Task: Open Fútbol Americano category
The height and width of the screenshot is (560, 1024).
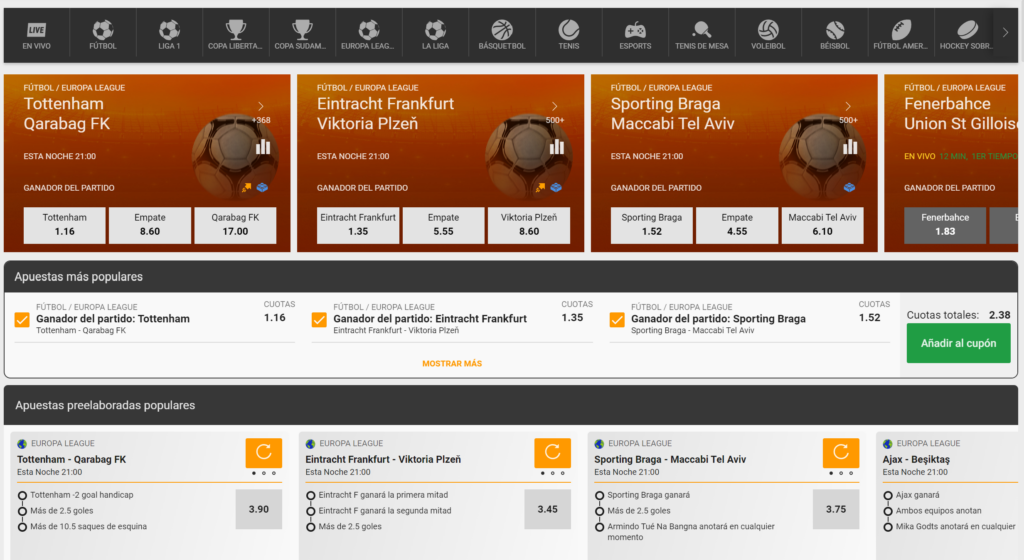Action: [x=901, y=36]
